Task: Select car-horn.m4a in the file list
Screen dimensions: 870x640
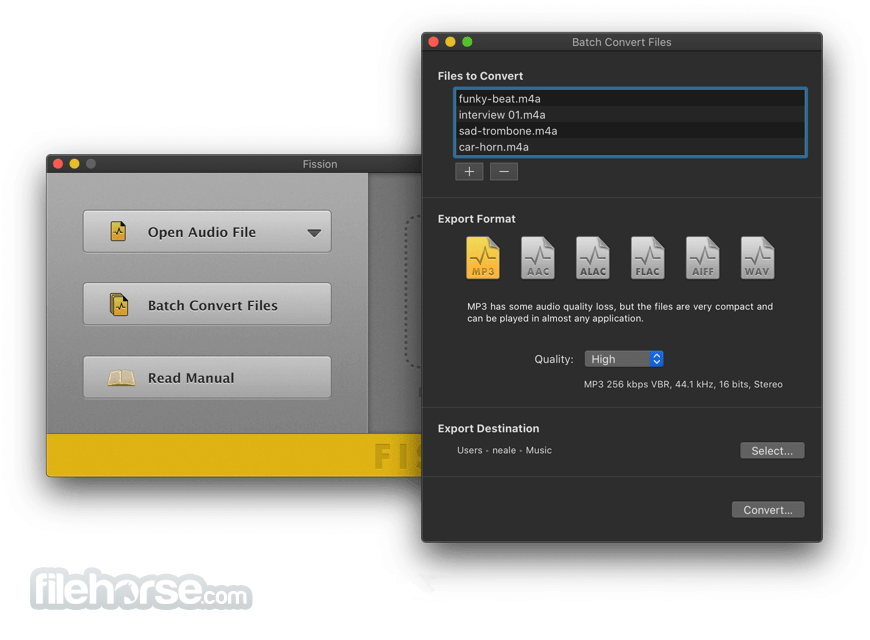Action: [x=630, y=147]
